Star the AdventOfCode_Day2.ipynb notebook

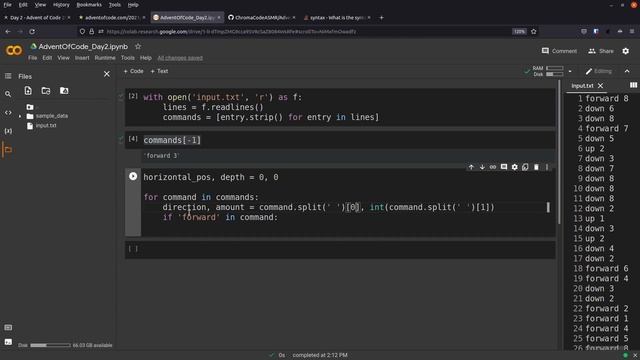[138, 47]
